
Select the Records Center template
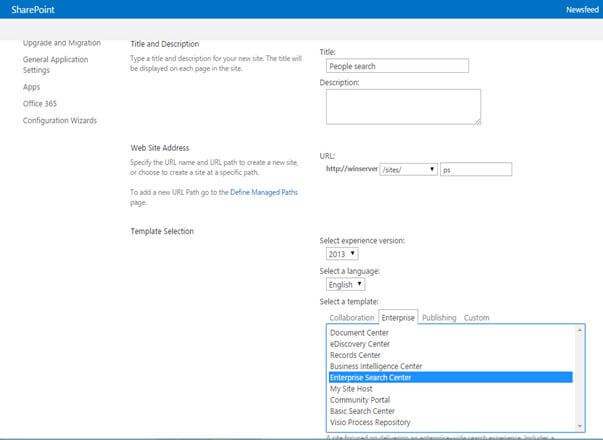point(451,355)
